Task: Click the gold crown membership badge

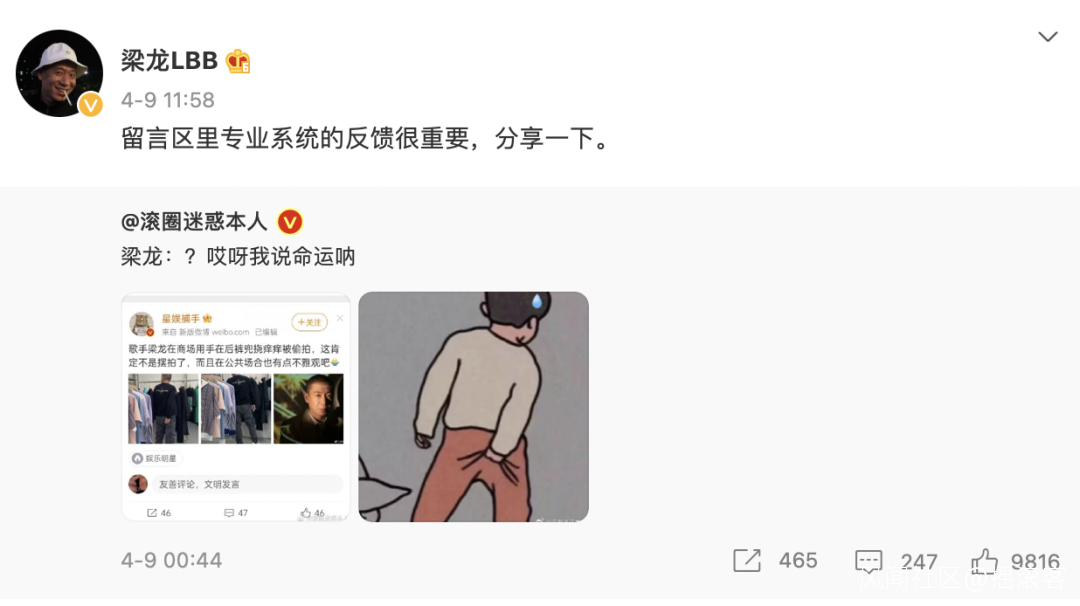Action: tap(238, 61)
